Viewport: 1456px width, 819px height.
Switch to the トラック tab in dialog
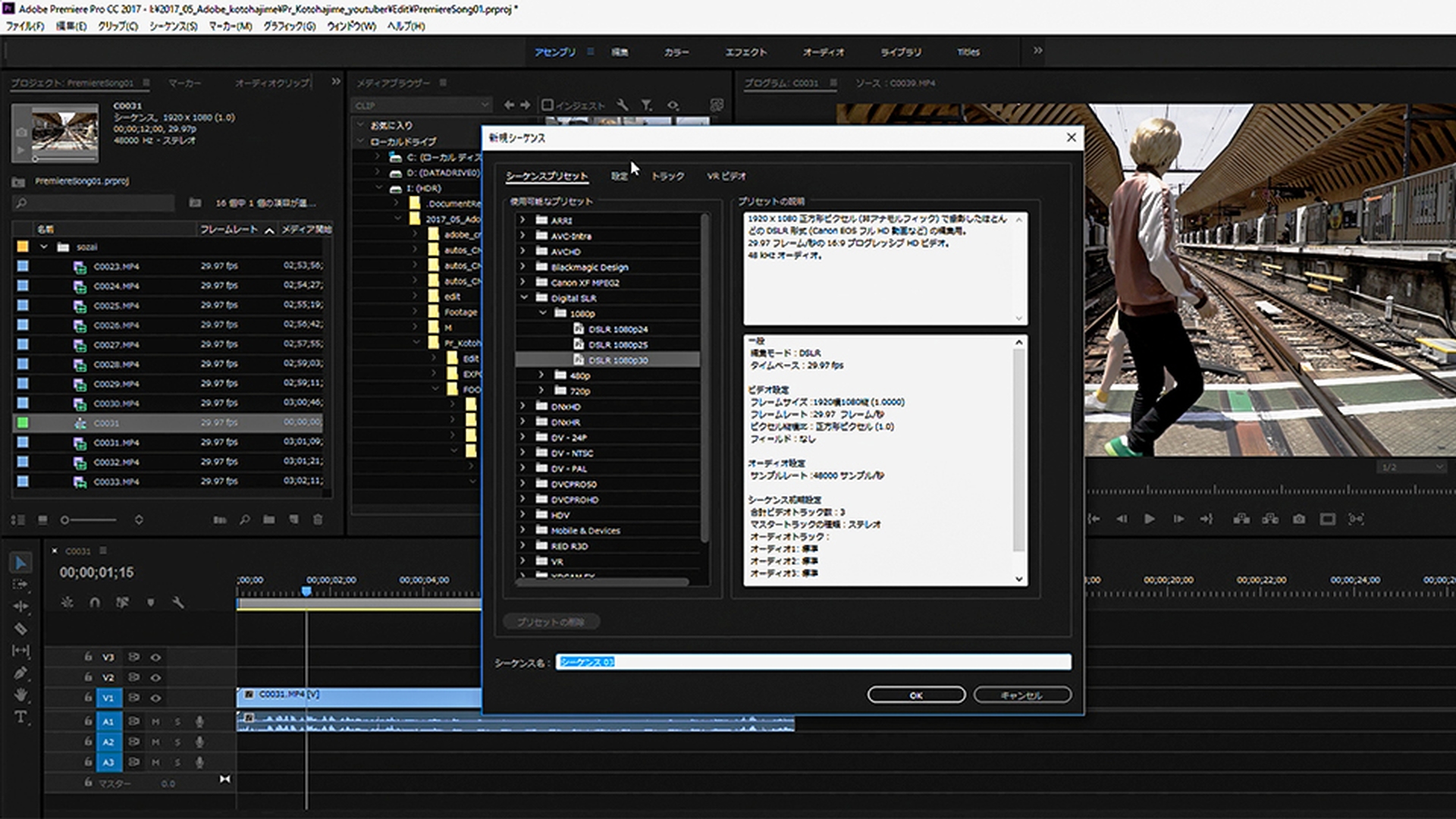click(667, 176)
